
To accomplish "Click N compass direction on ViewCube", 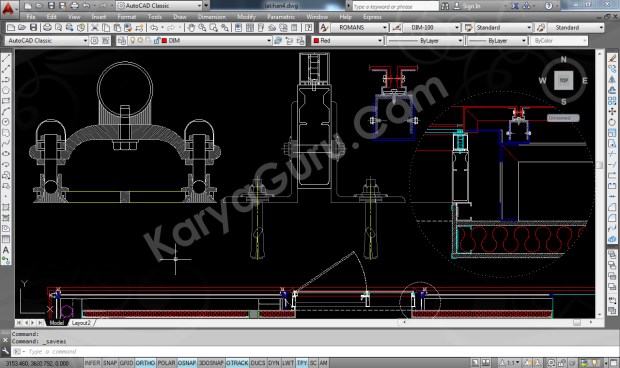I will click(563, 59).
